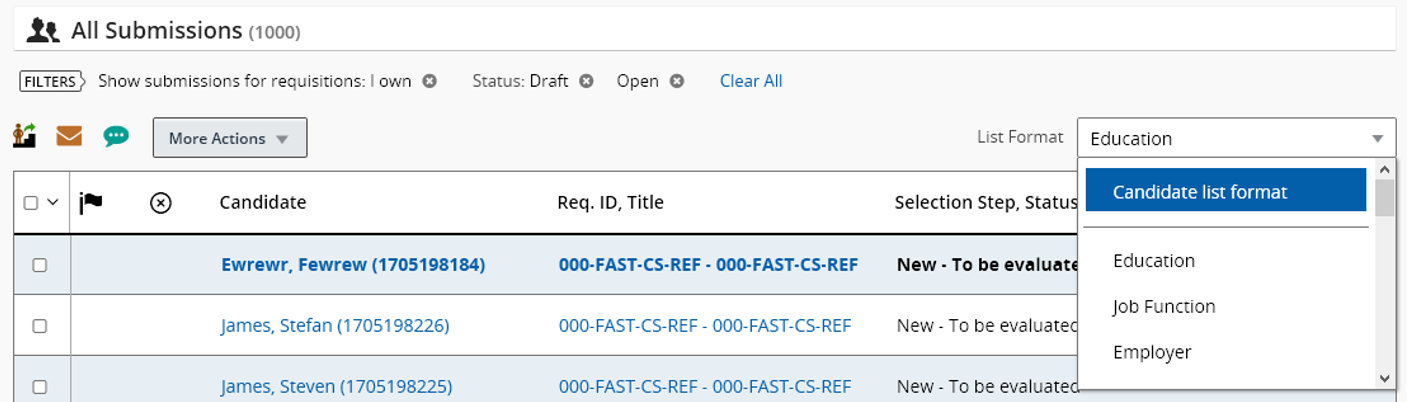Open the select-all checkbox dropdown arrow
Viewport: 1407px width, 402px height.
click(x=53, y=203)
